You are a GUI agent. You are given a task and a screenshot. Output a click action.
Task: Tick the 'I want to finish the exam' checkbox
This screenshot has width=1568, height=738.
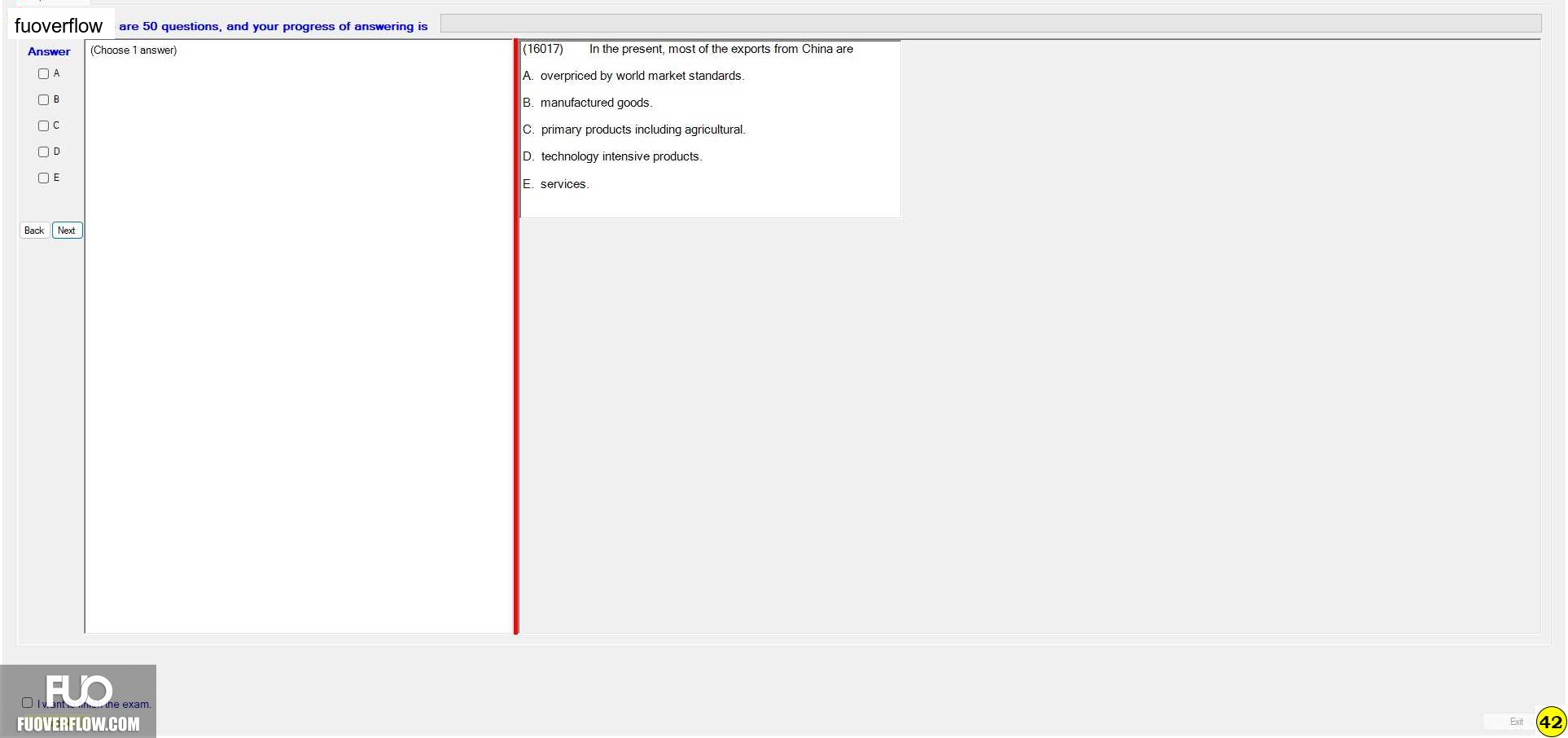tap(28, 703)
